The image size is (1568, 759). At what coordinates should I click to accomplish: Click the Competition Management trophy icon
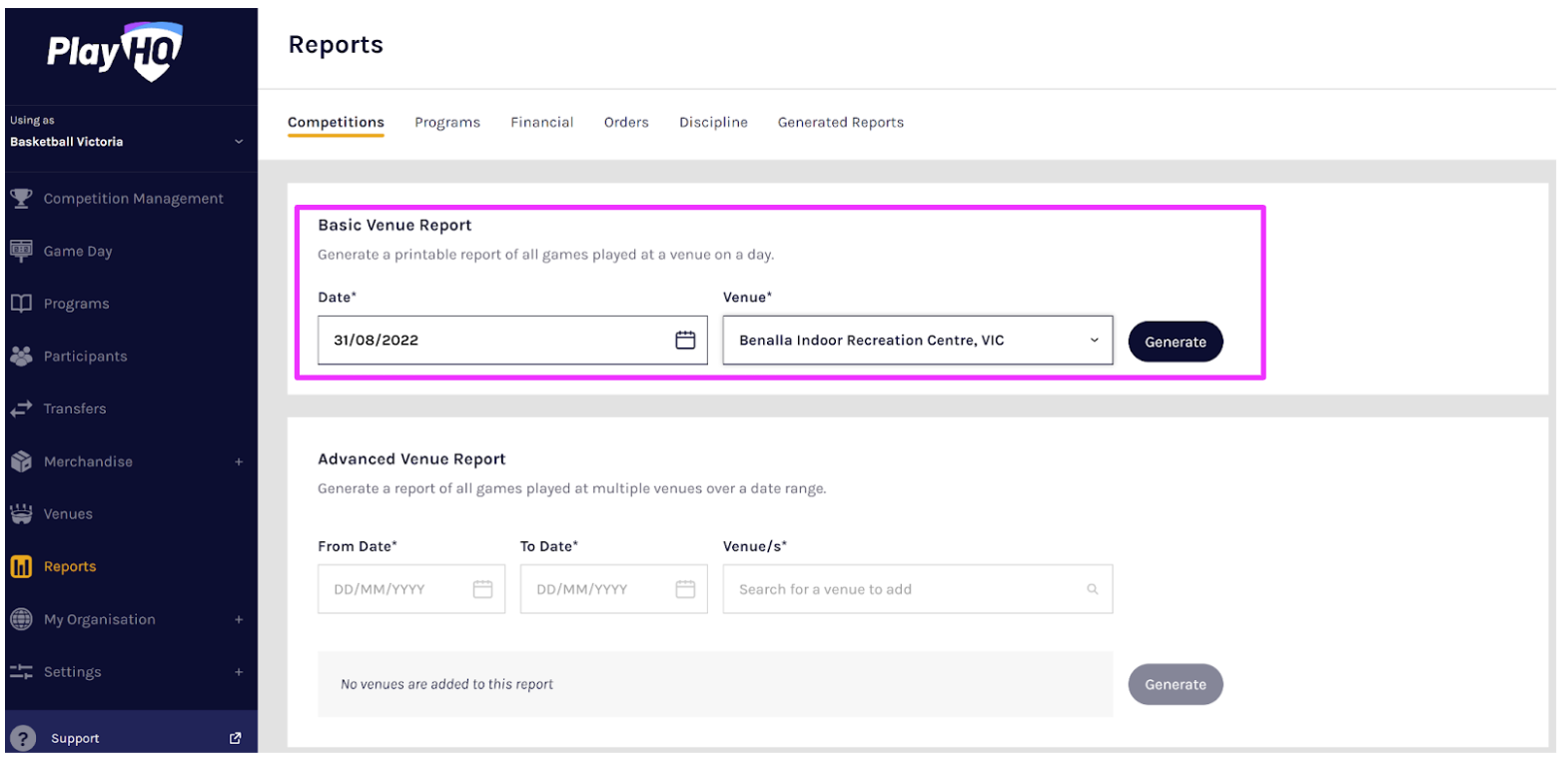pos(21,198)
